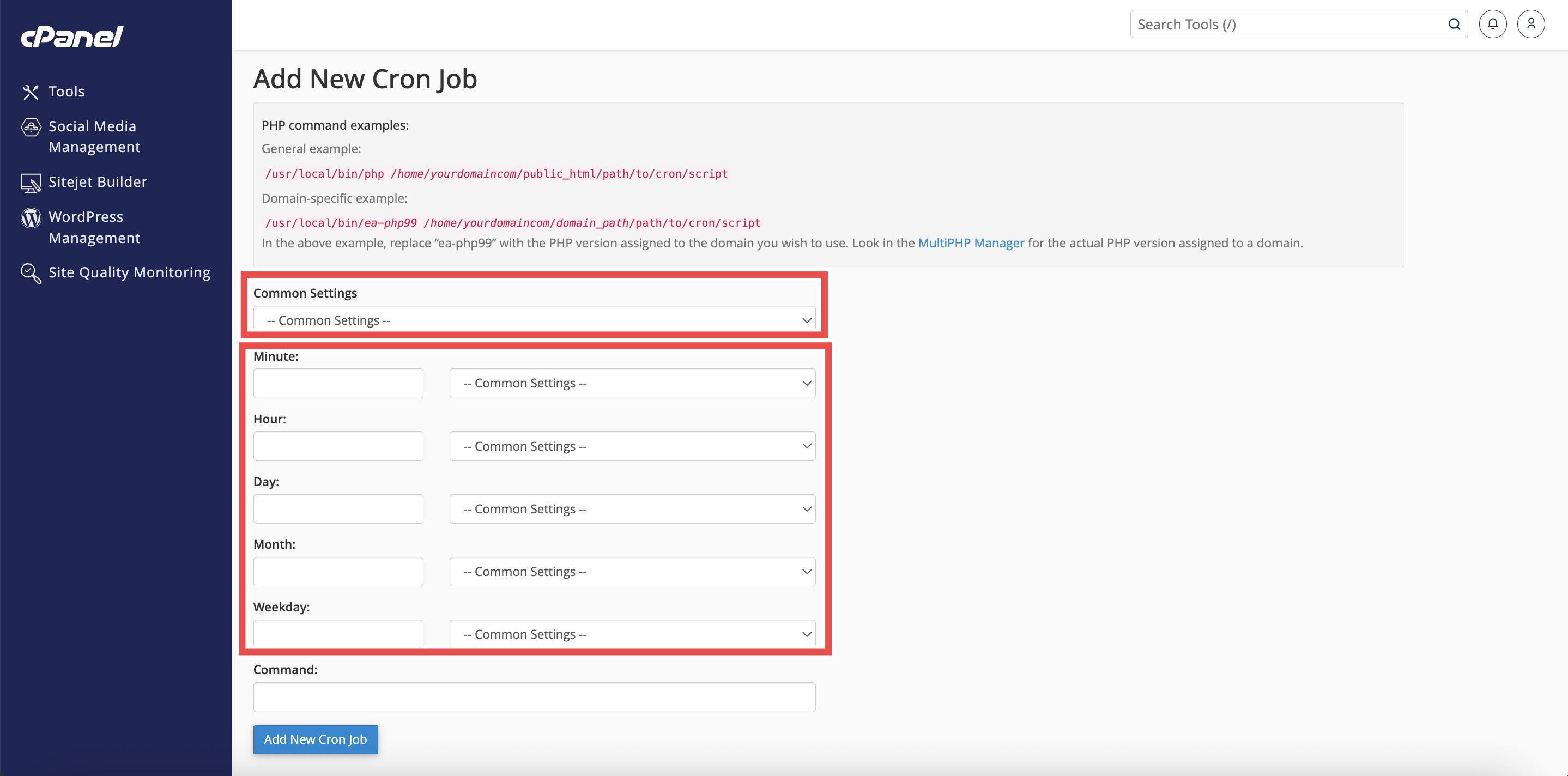Click into the Command input field
The width and height of the screenshot is (1568, 776).
click(534, 697)
